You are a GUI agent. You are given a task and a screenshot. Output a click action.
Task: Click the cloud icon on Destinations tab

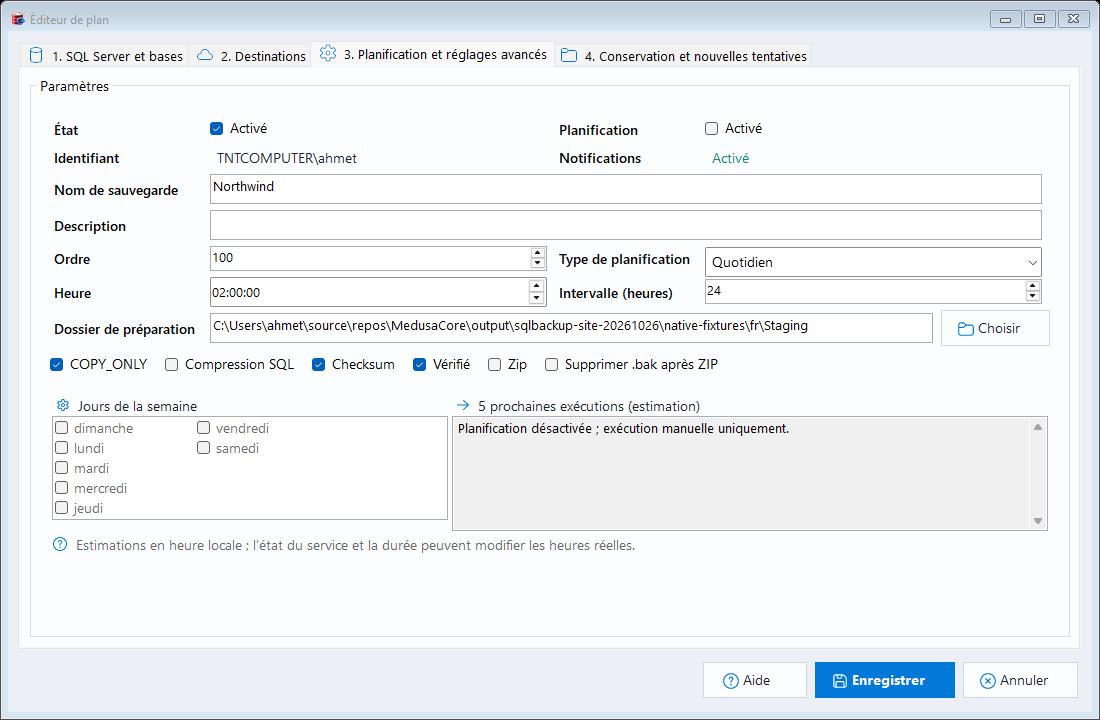click(205, 55)
